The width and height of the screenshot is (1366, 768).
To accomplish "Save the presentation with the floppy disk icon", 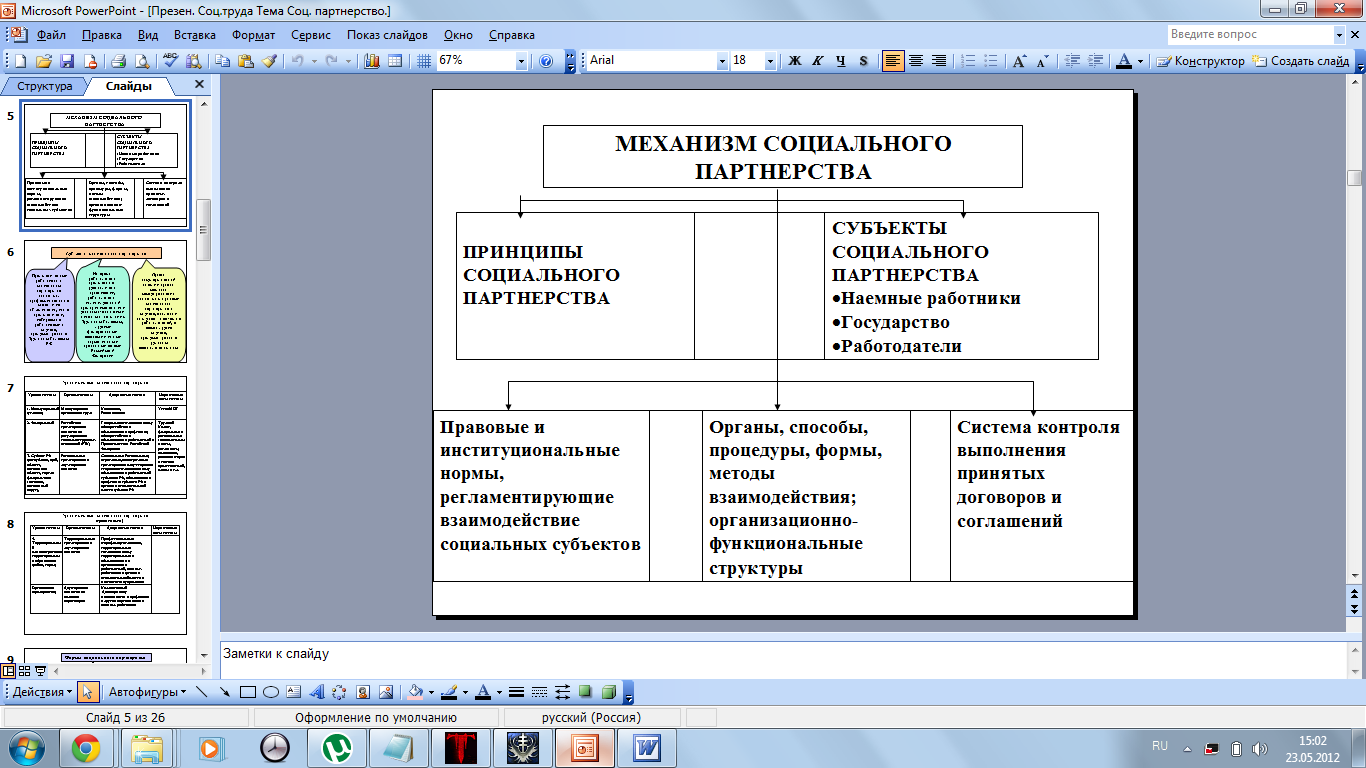I will click(67, 60).
